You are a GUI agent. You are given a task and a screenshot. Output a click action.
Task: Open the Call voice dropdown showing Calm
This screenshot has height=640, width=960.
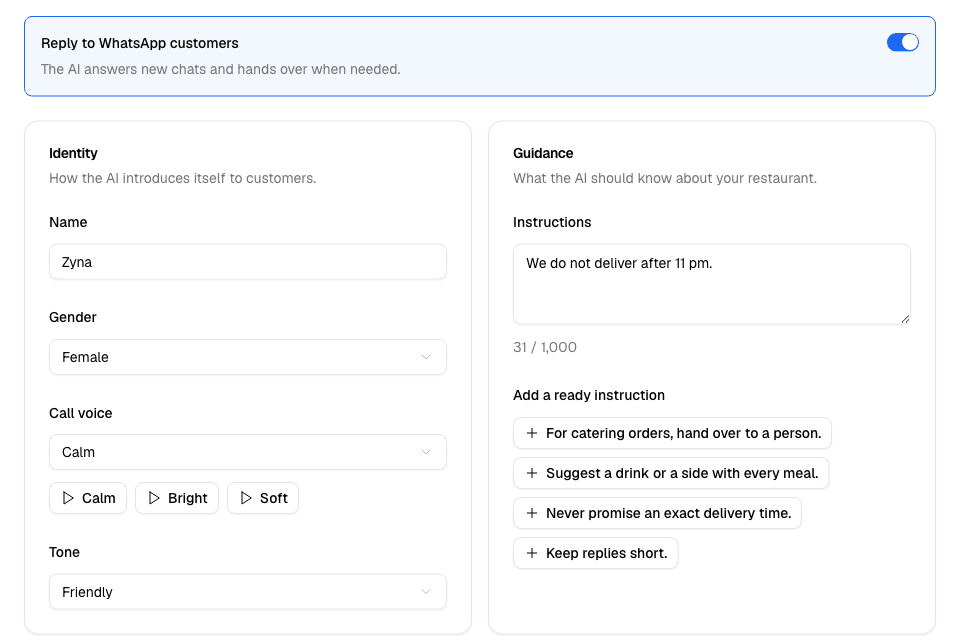pos(248,452)
